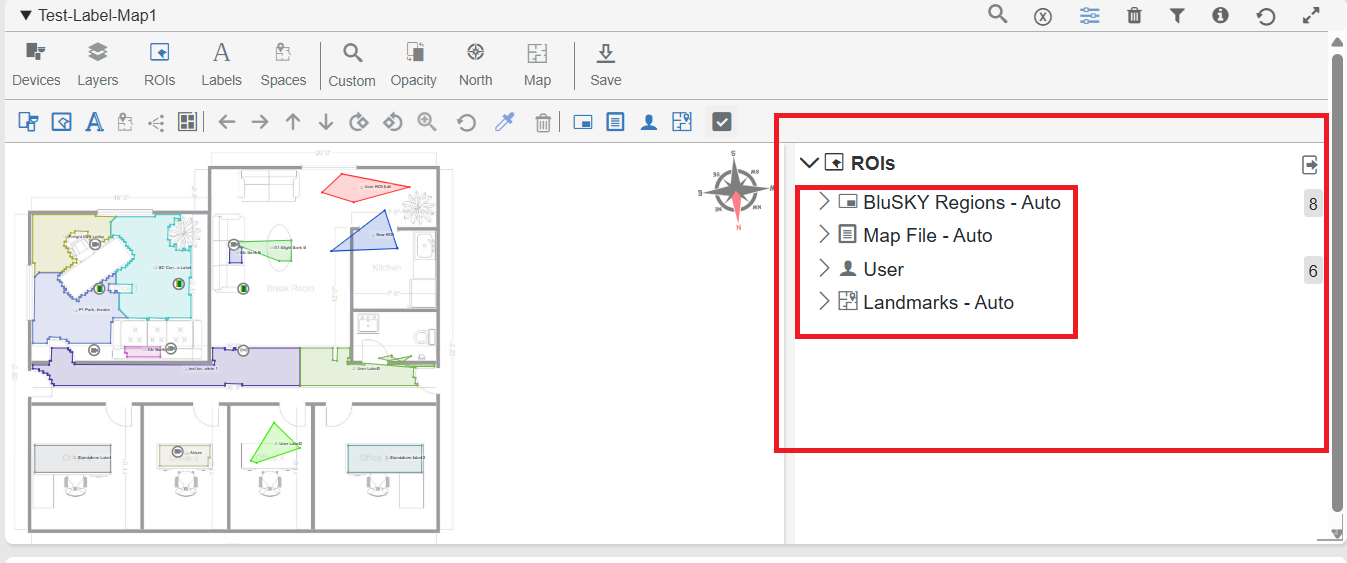Click the BluSKY Regions count badge 8
Image resolution: width=1347 pixels, height=563 pixels.
(1313, 204)
